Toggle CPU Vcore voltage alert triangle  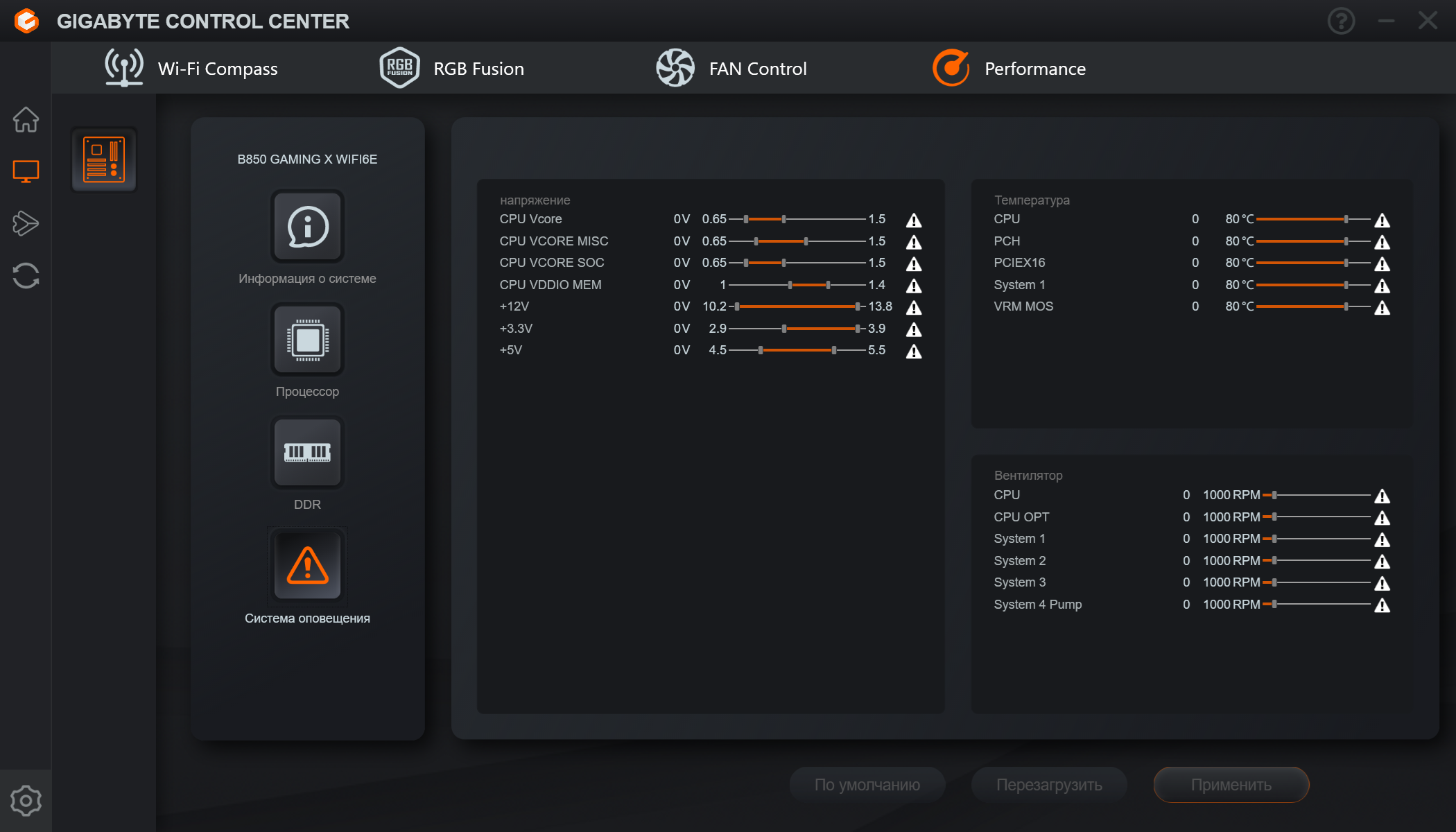[x=914, y=220]
